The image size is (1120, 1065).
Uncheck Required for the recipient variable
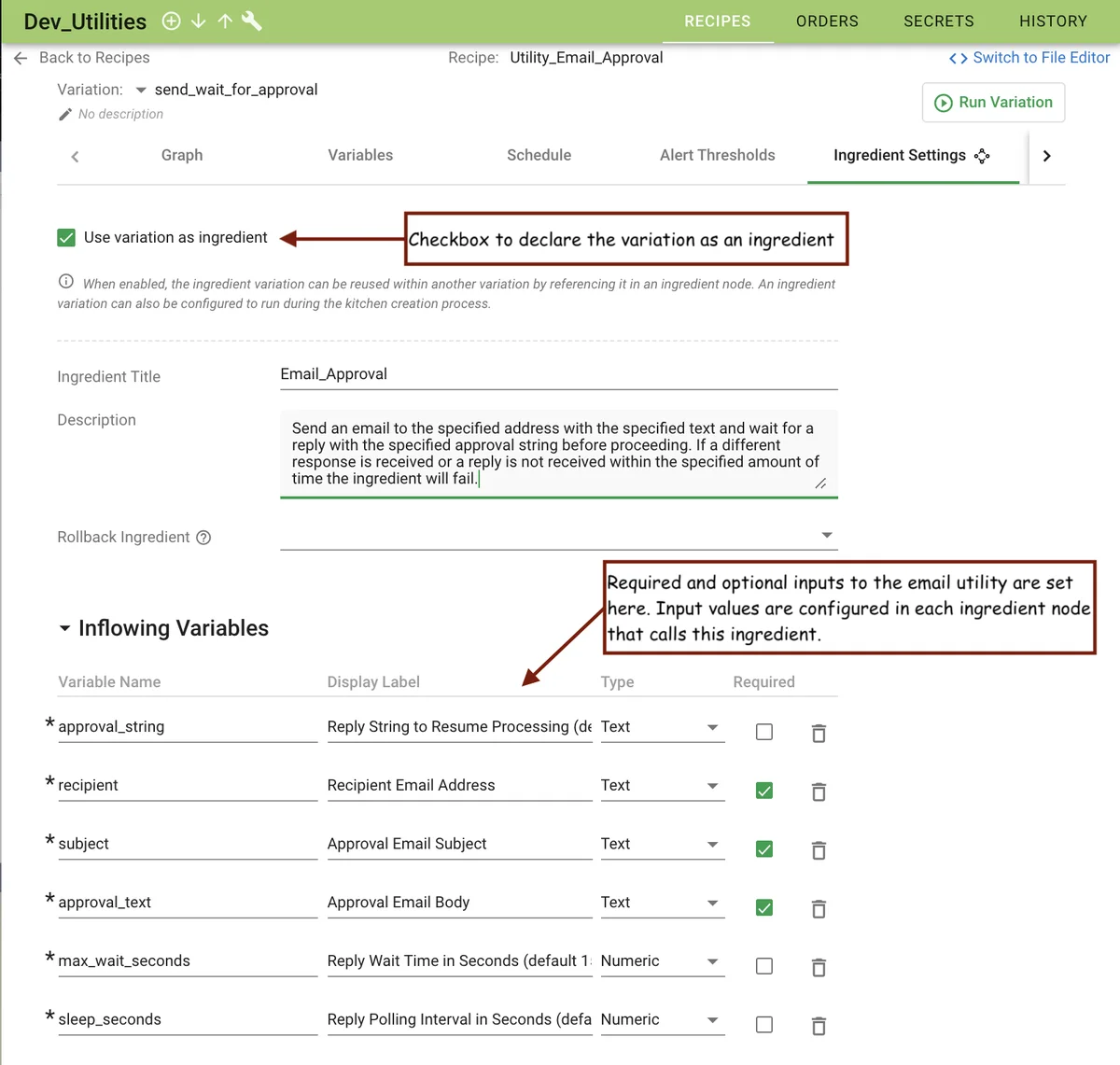[x=763, y=791]
